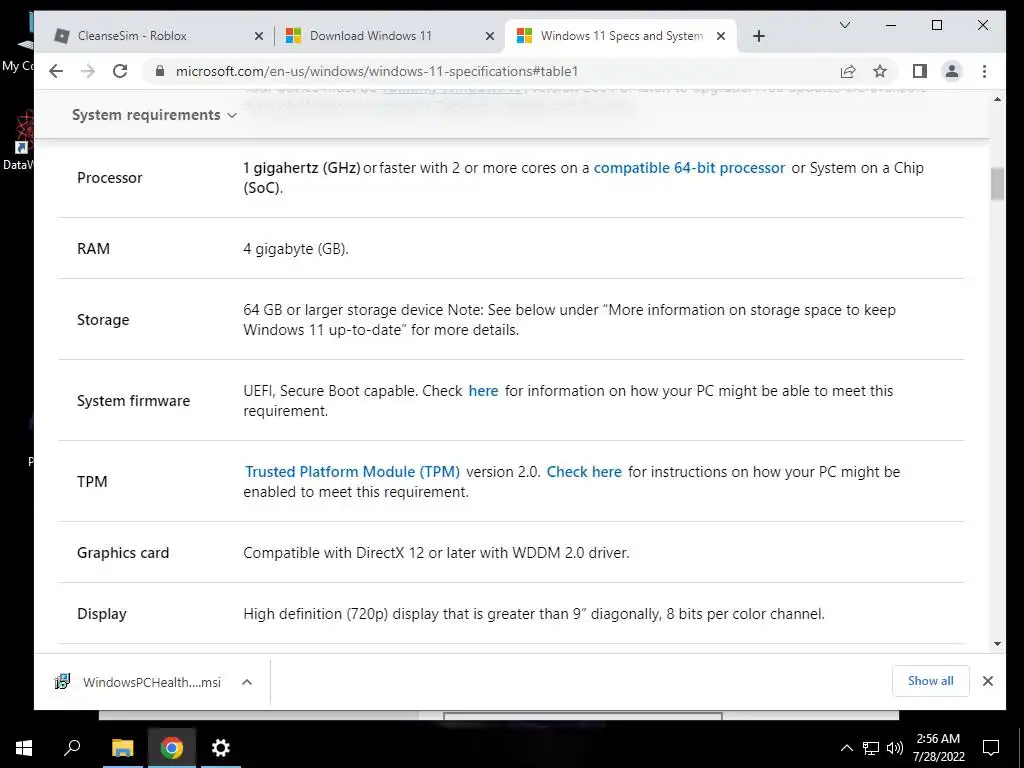Close the Windows 11 Specs tab

click(721, 36)
